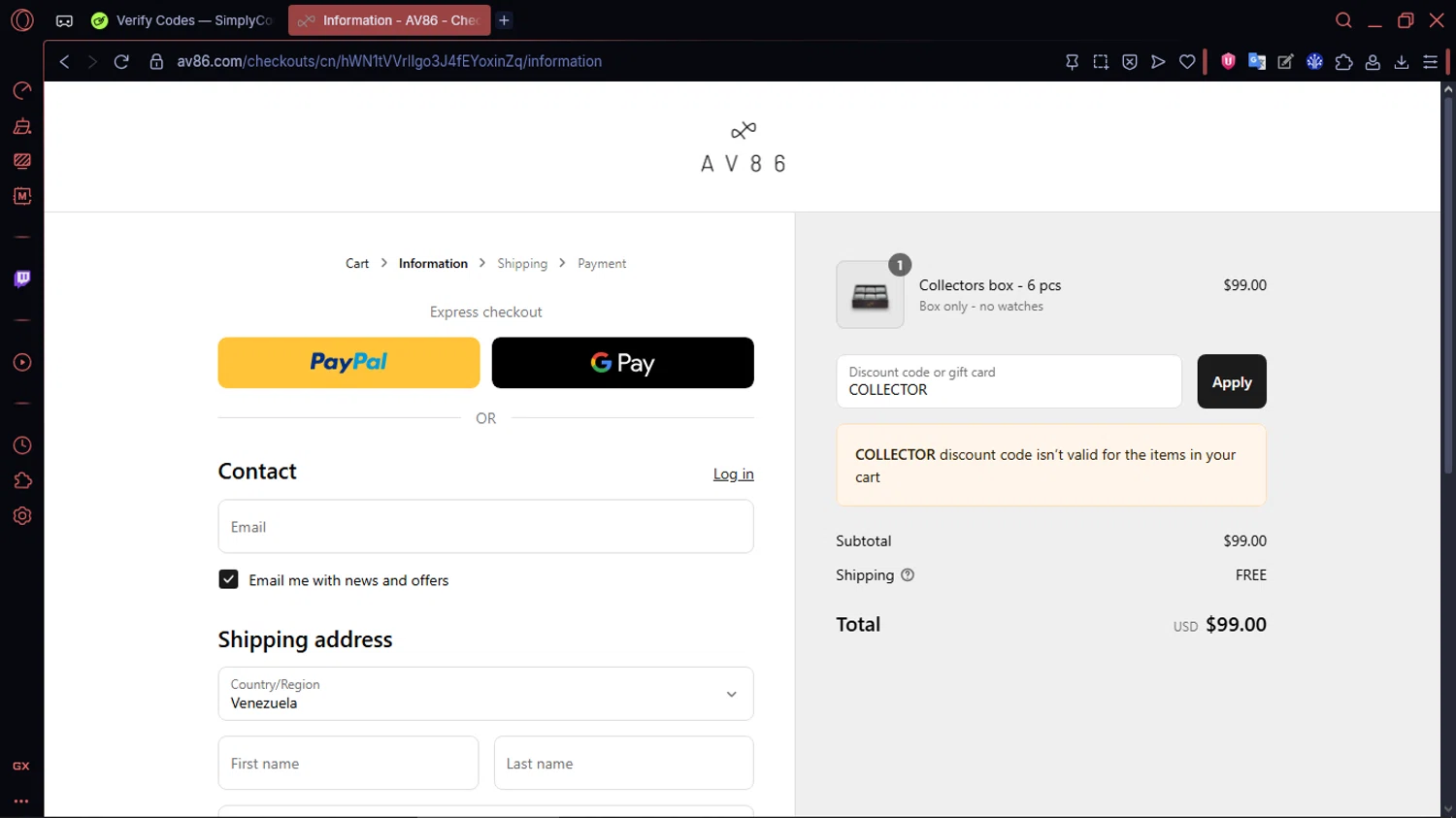Click the page vertical scrollbar thumb
The width and height of the screenshot is (1456, 818).
(1447, 284)
